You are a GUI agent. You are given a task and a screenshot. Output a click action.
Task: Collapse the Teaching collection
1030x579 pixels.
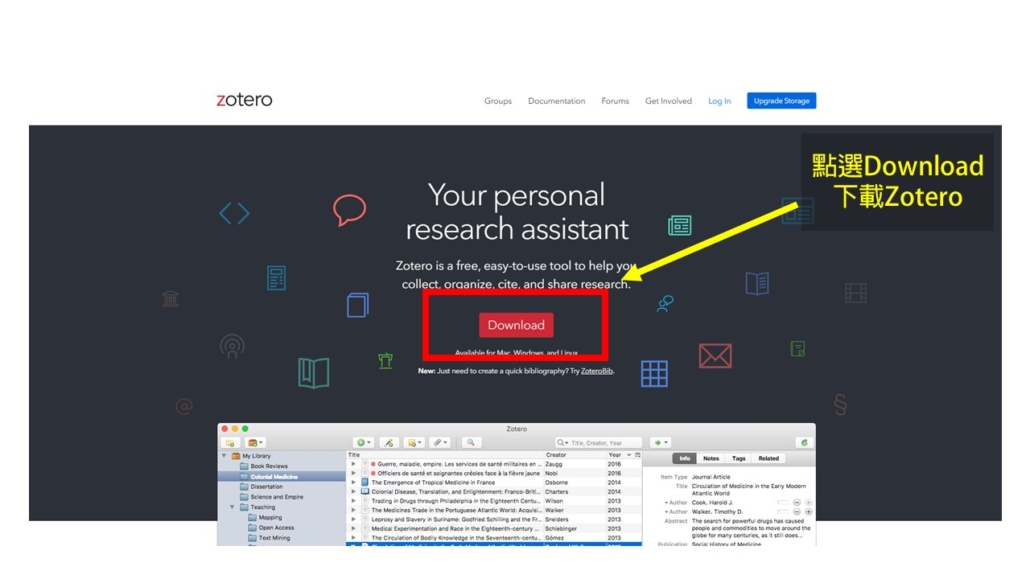tap(232, 507)
